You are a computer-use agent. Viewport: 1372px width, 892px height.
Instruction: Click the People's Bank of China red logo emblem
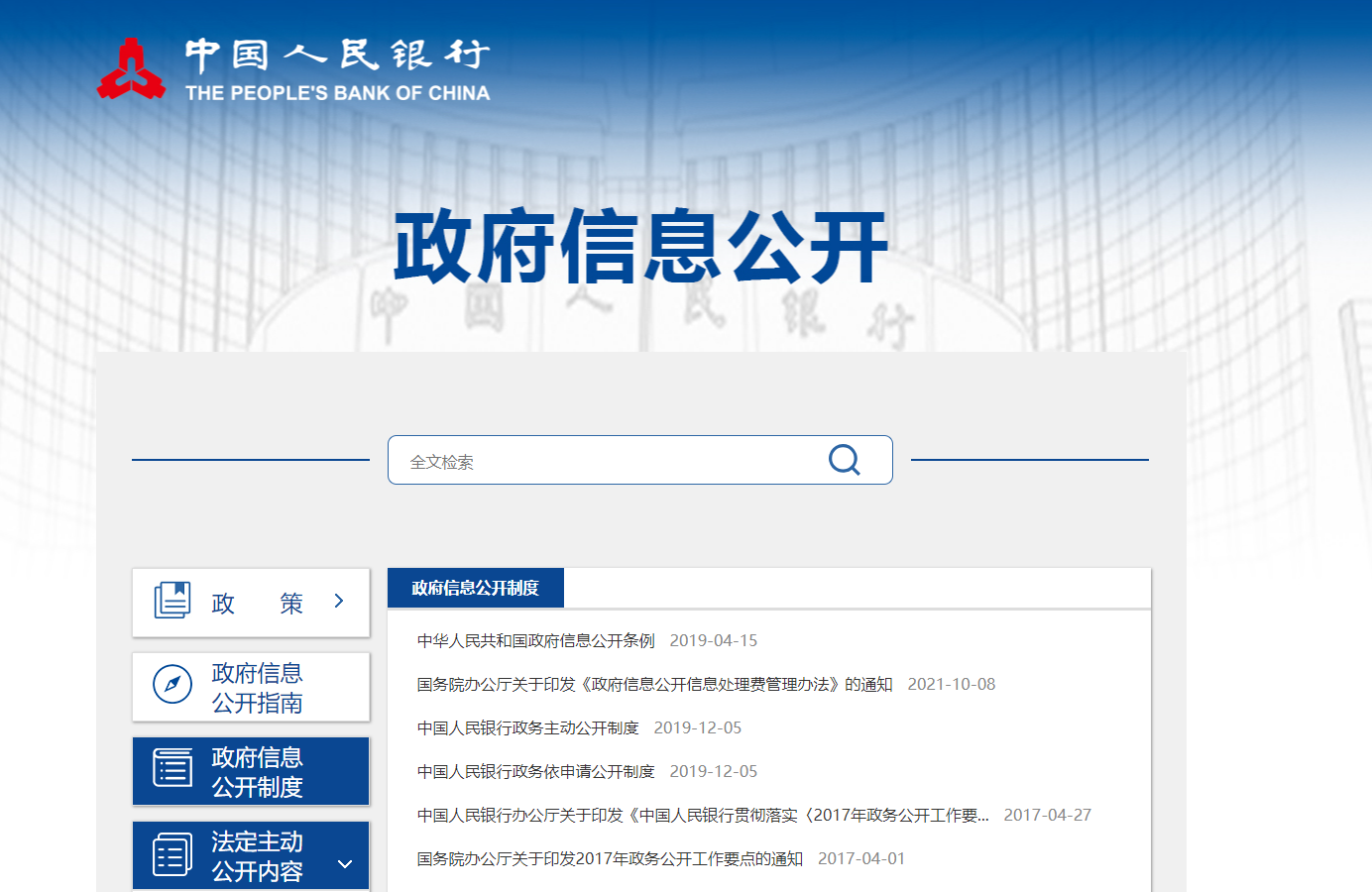pyautogui.click(x=131, y=68)
